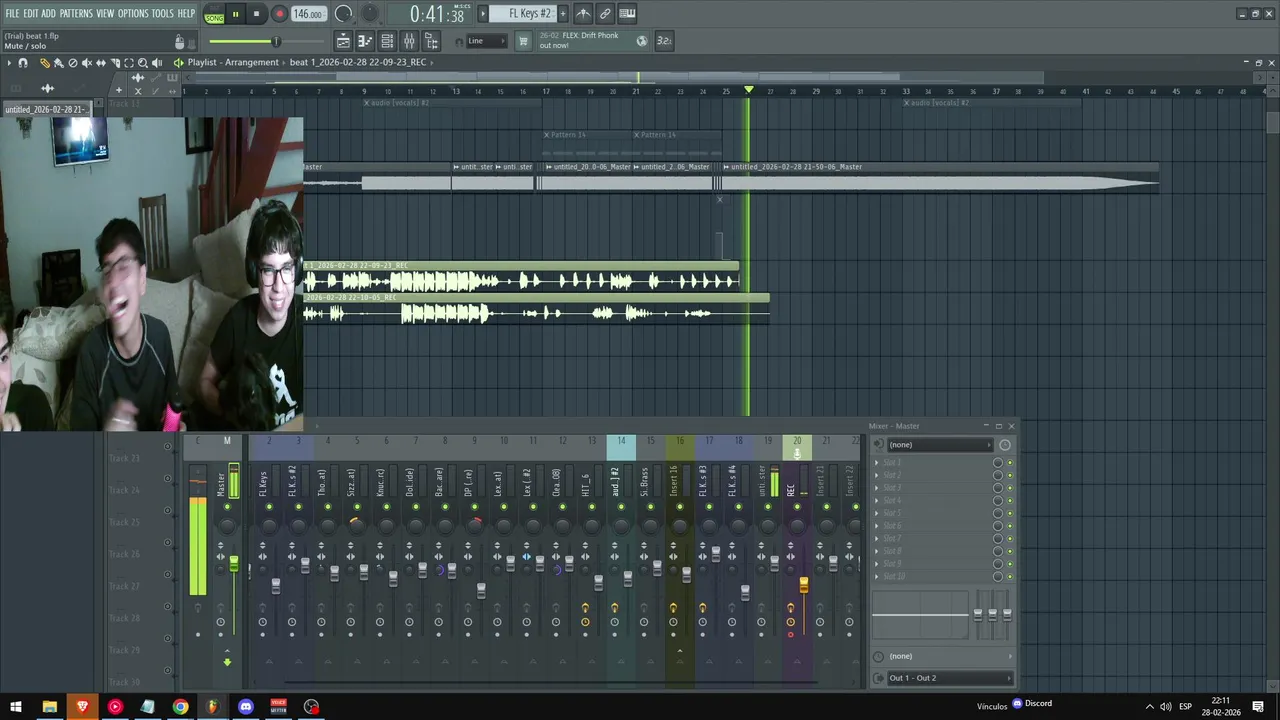Toggle Slot 5 effect enable light
Screen dimensions: 1280x720
(1010, 513)
